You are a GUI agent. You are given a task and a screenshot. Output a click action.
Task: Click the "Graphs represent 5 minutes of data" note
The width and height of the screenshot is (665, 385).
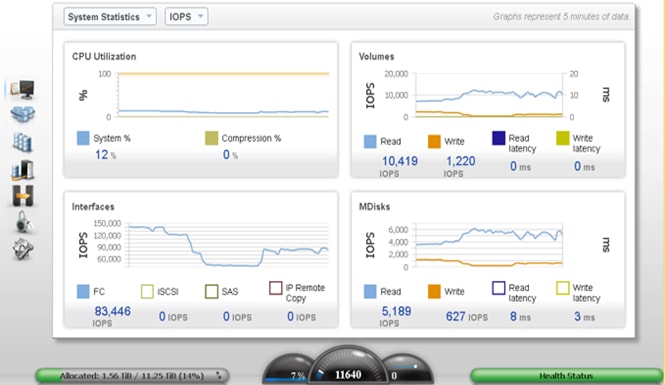(561, 17)
